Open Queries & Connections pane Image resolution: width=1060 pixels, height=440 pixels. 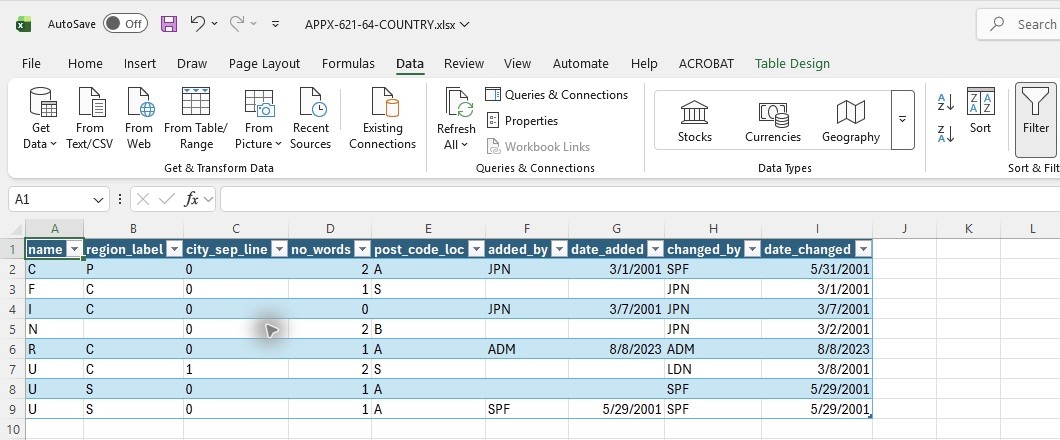pos(557,95)
